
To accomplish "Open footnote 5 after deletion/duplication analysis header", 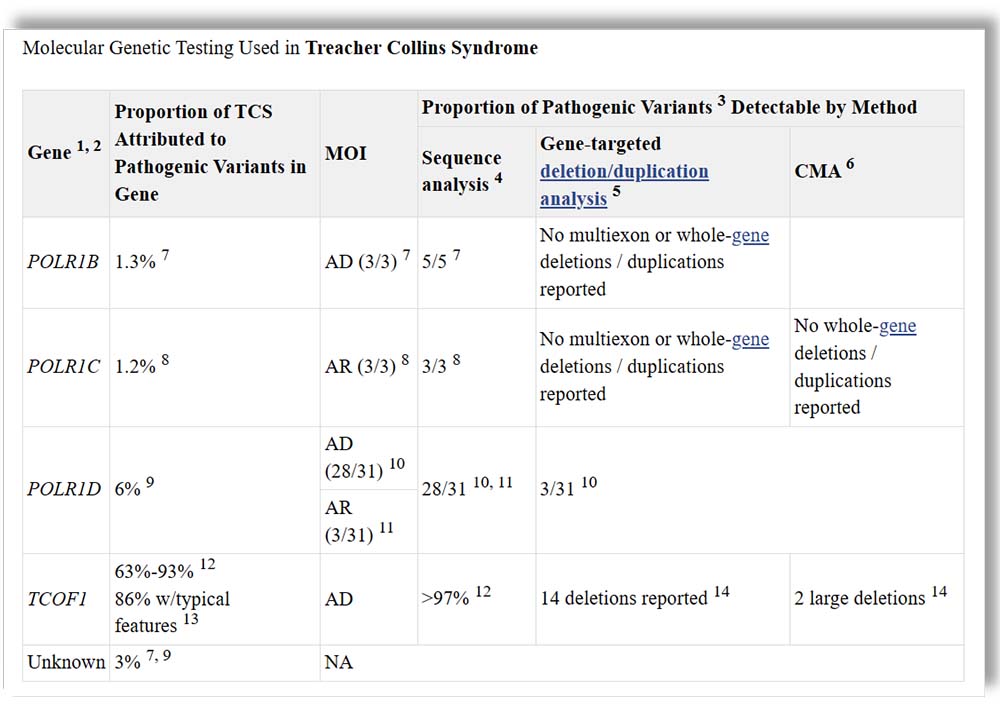I will click(x=617, y=193).
